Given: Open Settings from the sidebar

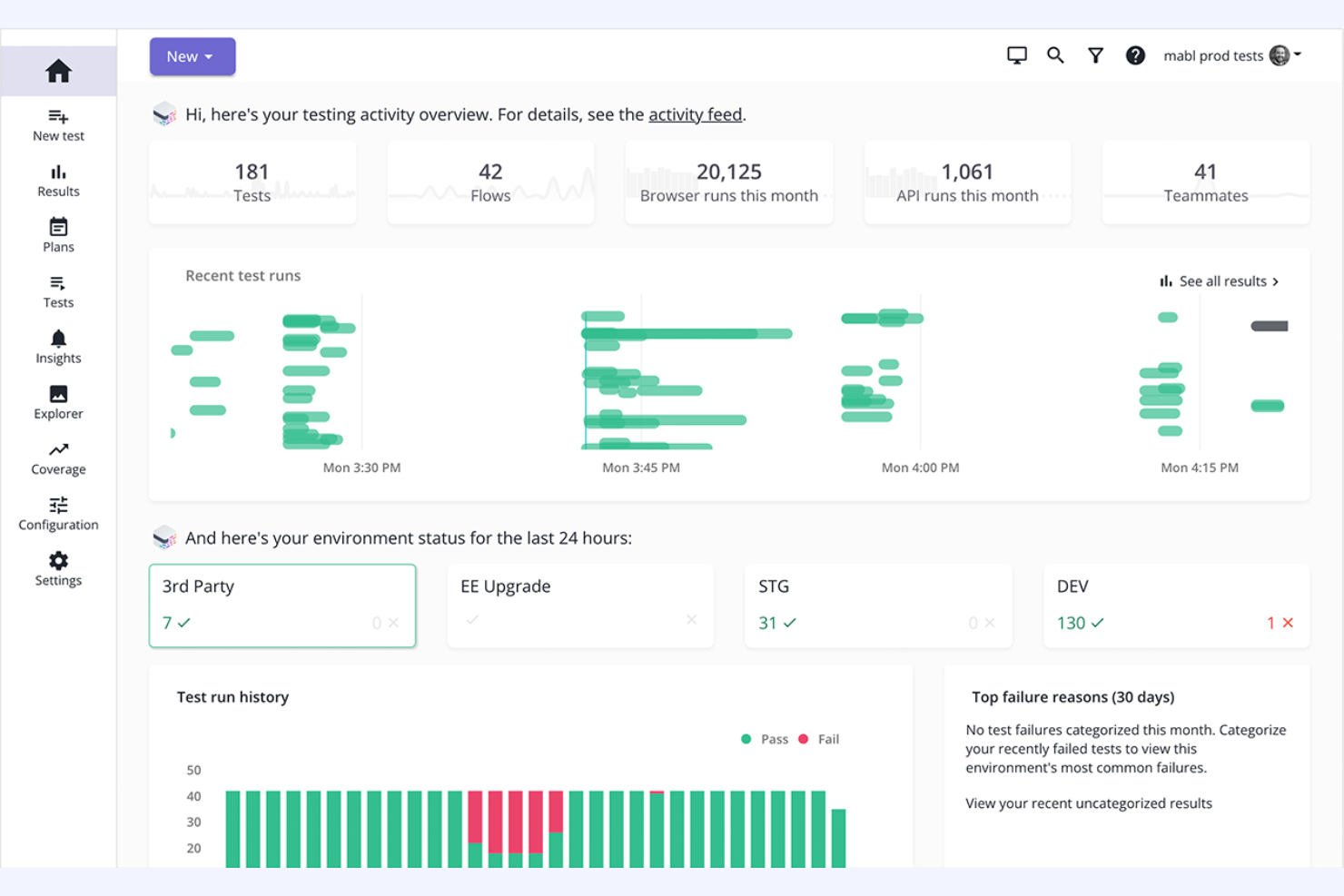Looking at the screenshot, I should click(58, 561).
